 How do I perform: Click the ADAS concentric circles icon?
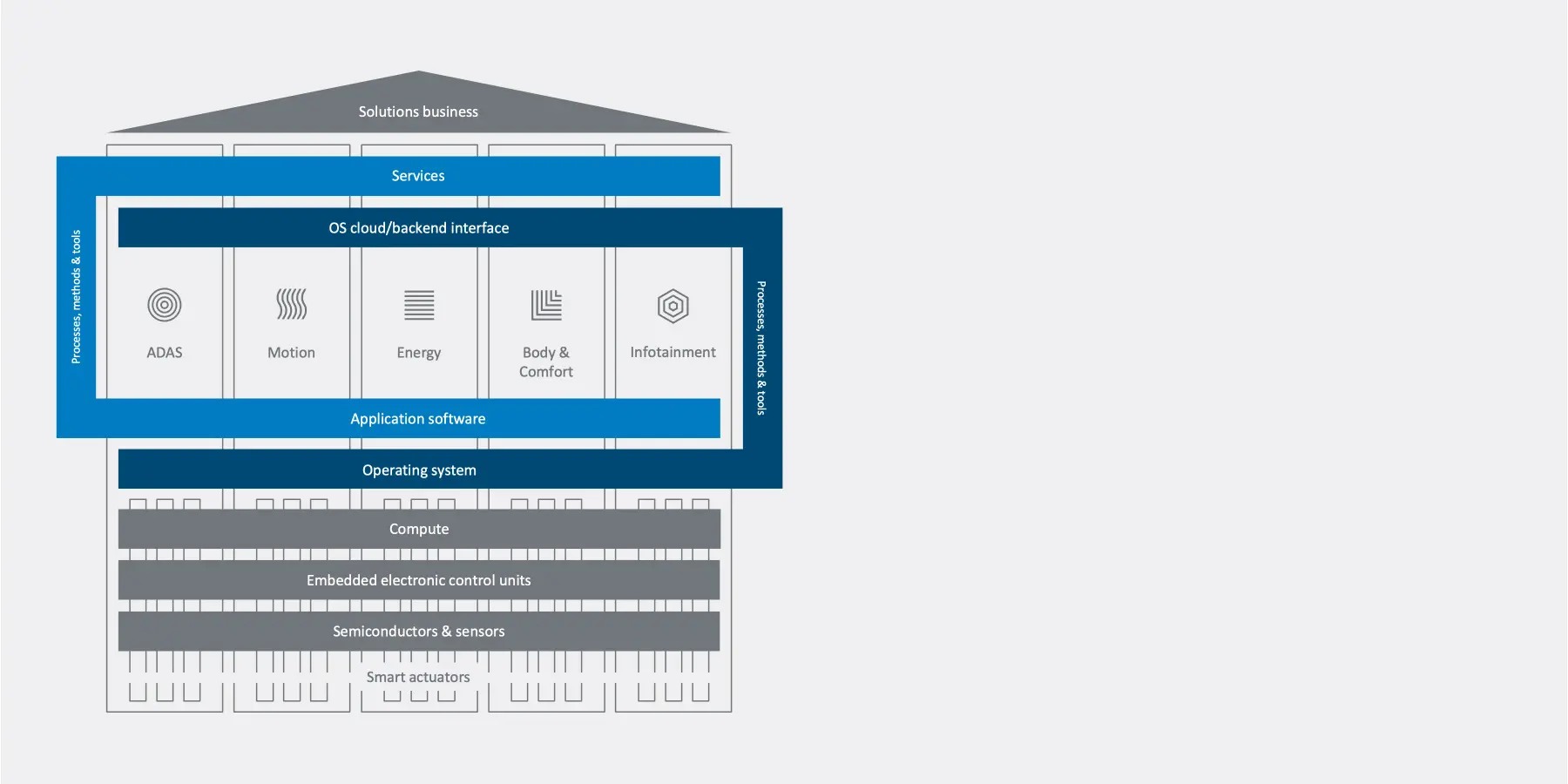165,305
